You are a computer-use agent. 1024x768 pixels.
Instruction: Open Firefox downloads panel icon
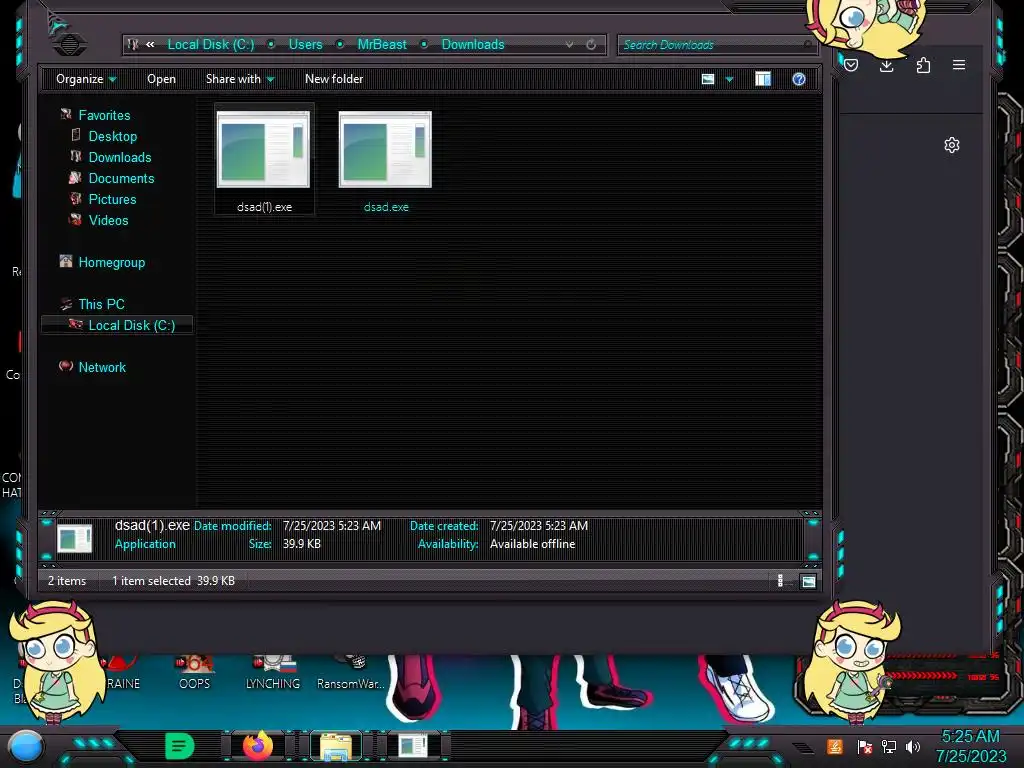(x=886, y=65)
